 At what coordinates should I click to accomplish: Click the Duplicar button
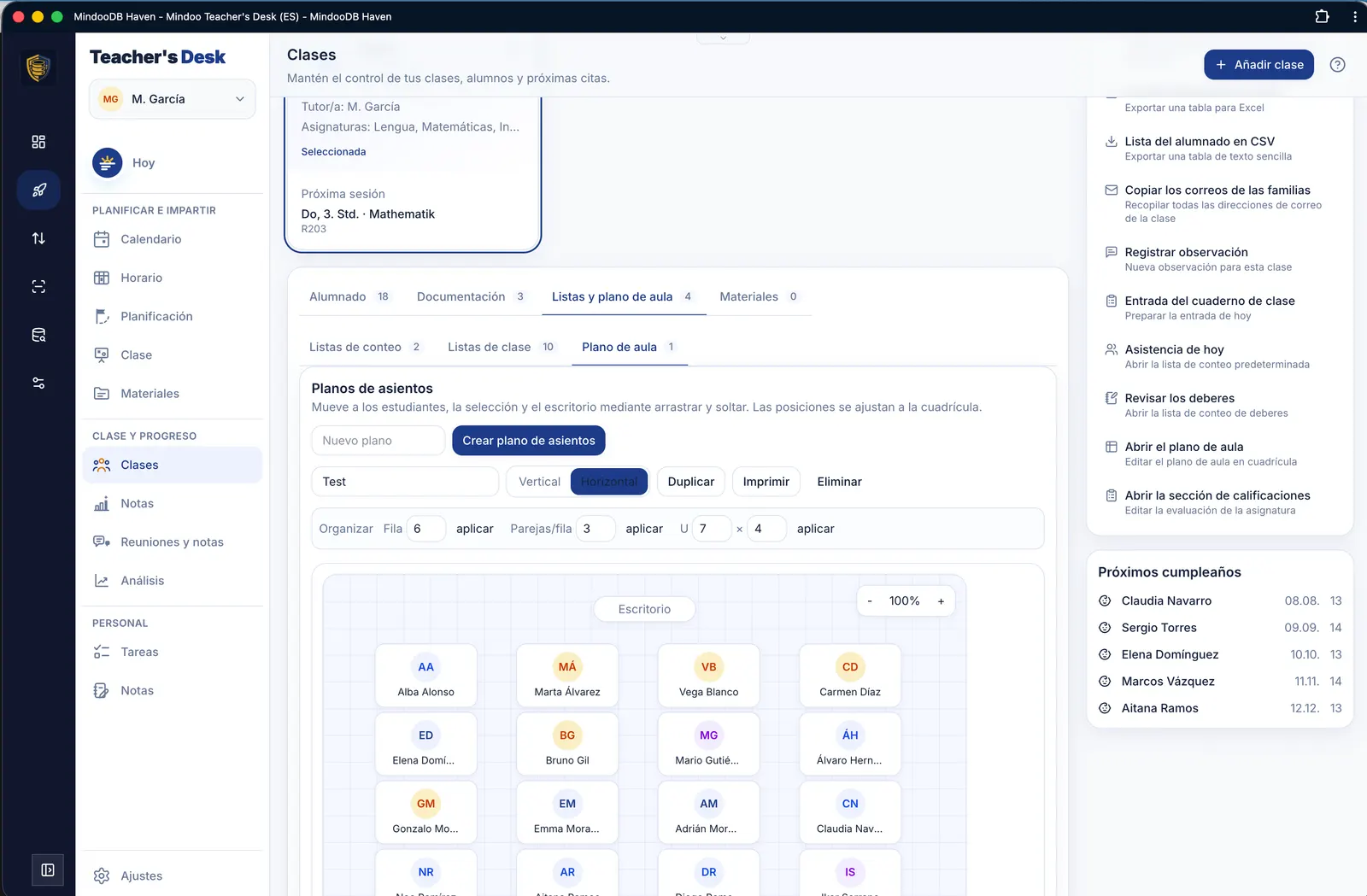(x=691, y=482)
